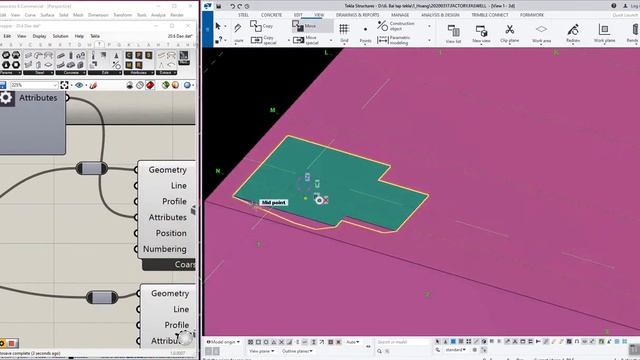
Task: Click Tekla help question mark icon
Action: point(613,6)
